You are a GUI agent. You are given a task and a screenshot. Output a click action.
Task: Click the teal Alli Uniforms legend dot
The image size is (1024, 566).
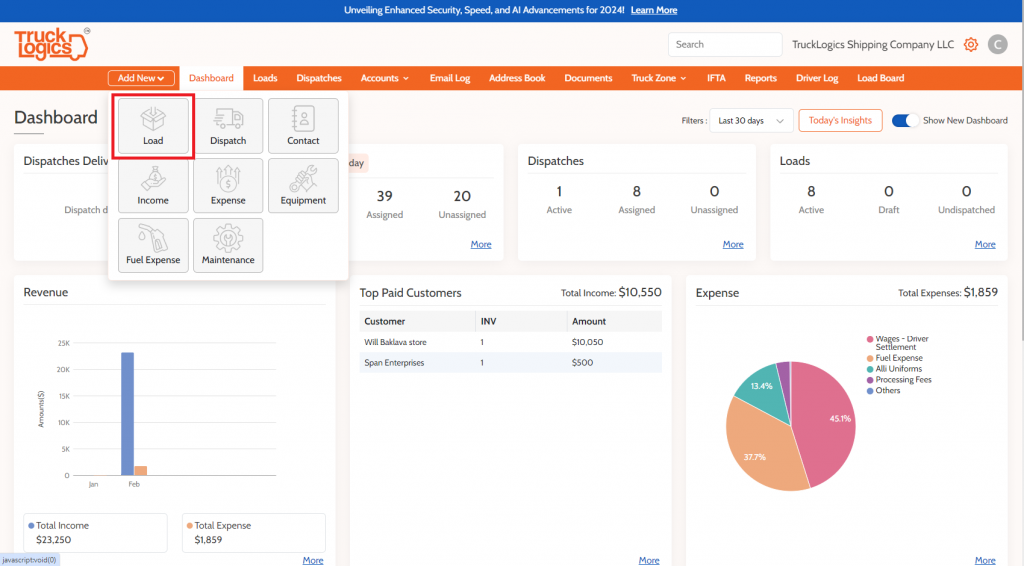pos(870,369)
